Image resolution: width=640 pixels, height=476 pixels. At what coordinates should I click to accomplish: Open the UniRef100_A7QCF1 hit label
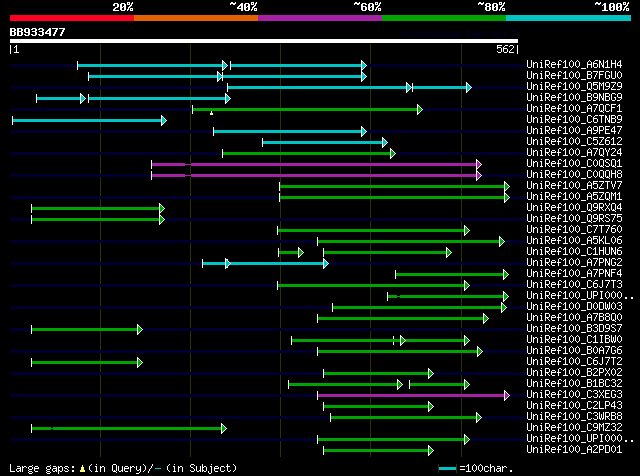574,109
